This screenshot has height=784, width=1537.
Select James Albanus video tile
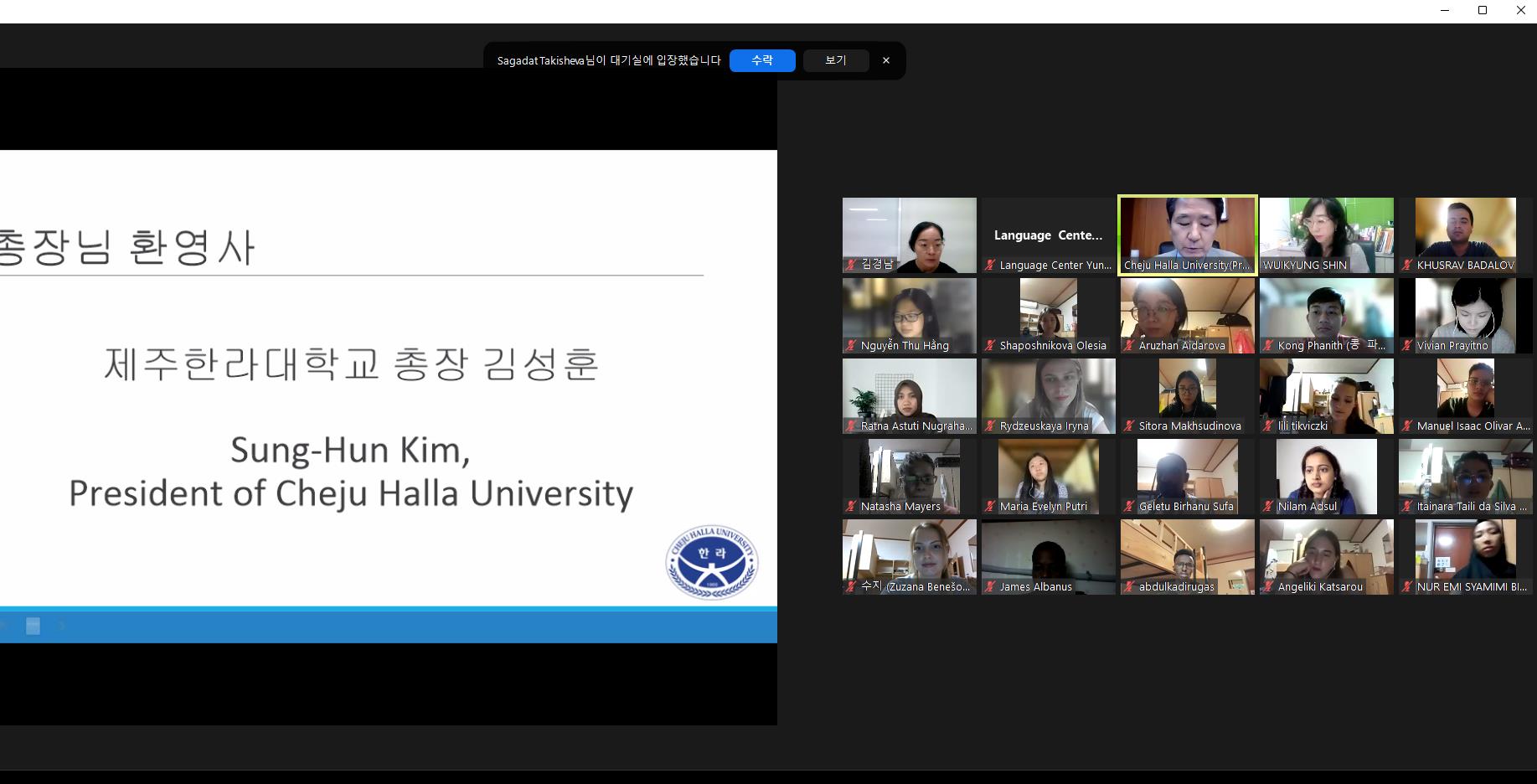[1049, 557]
